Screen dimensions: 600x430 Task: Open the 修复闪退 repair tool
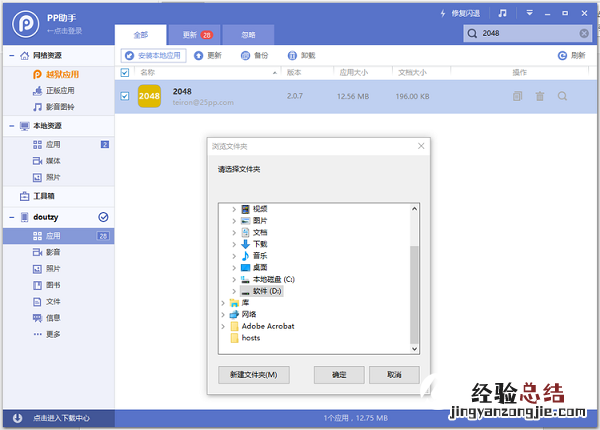[460, 13]
